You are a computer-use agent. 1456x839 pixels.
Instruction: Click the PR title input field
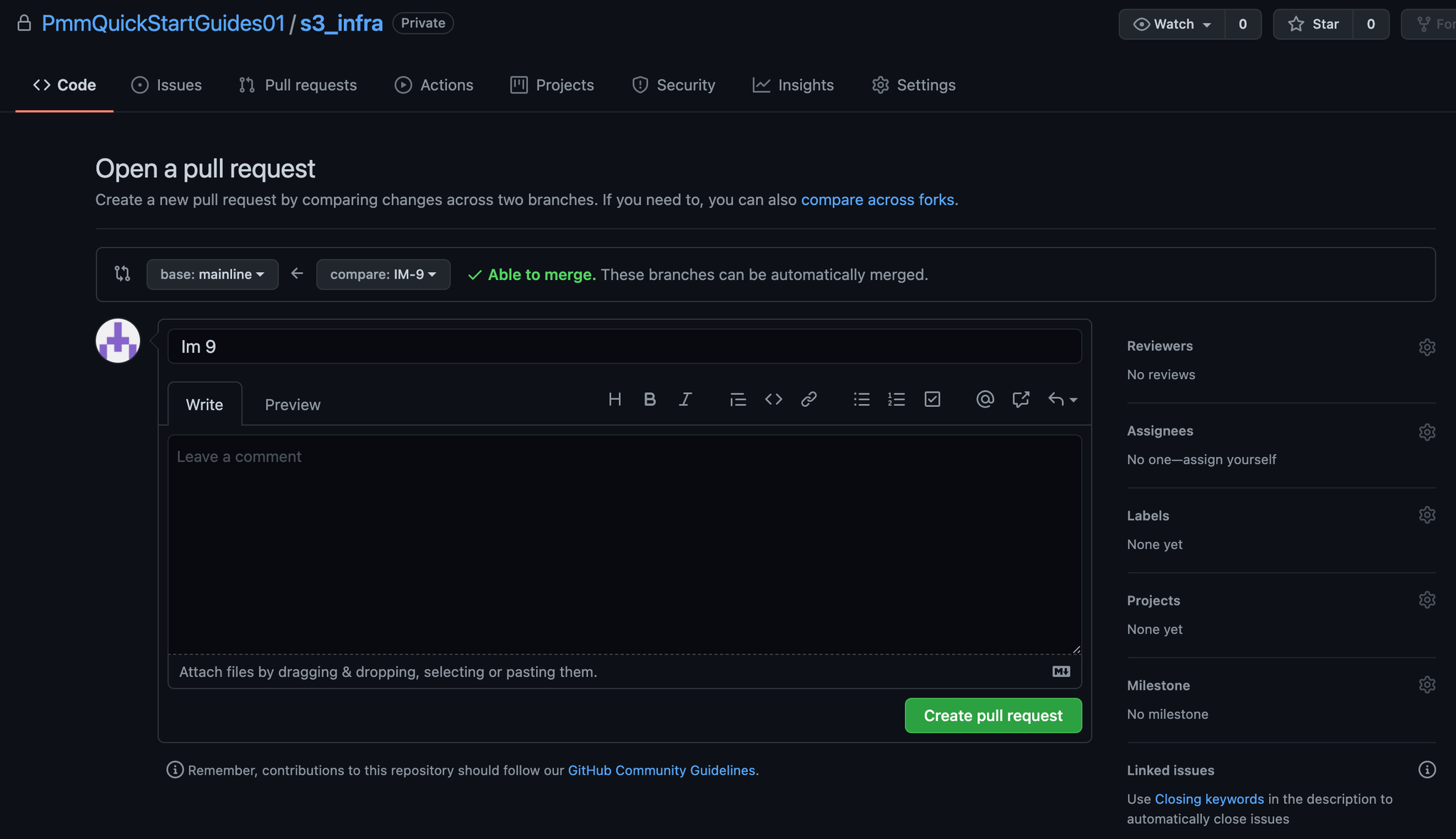pos(624,346)
